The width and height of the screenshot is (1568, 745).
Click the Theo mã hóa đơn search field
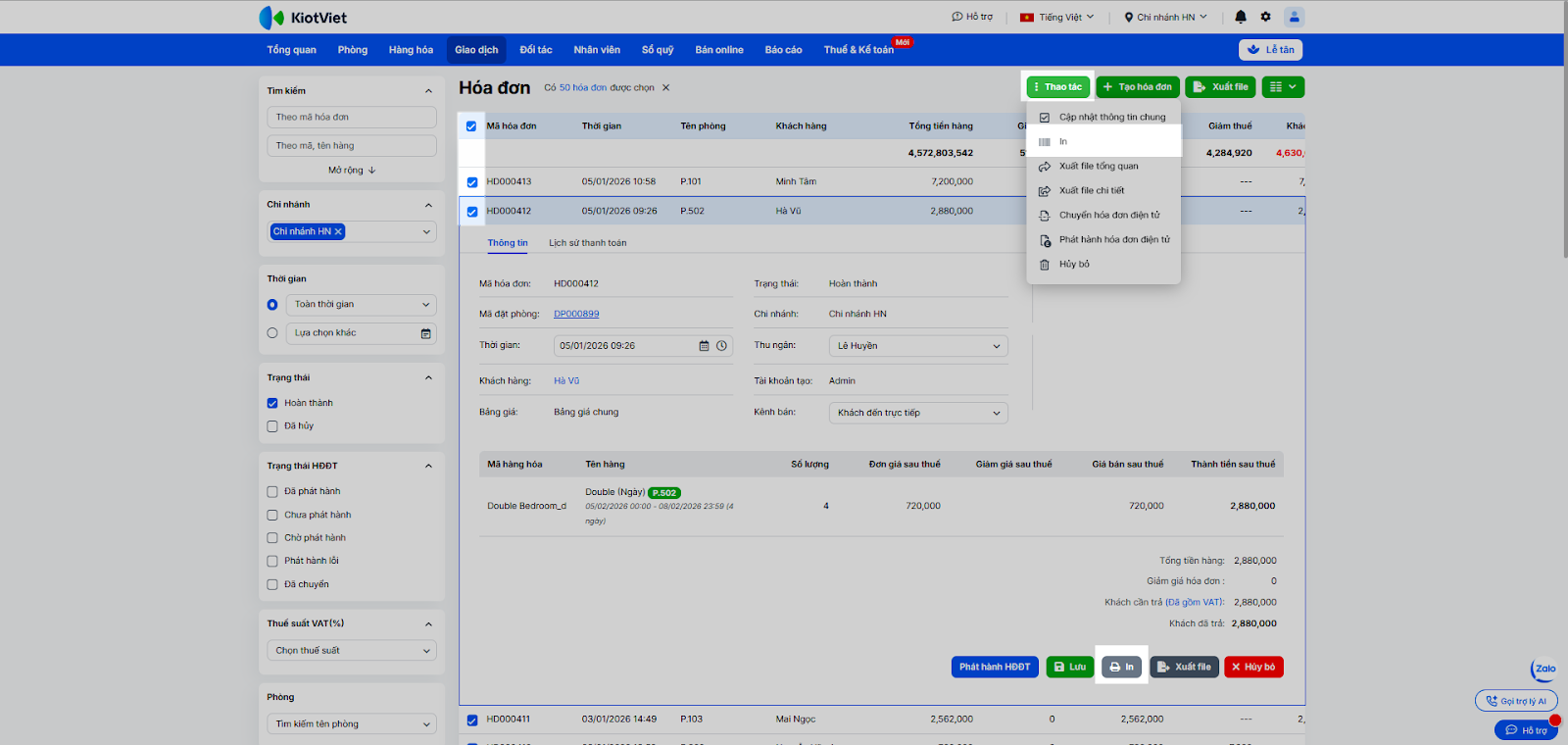point(351,118)
